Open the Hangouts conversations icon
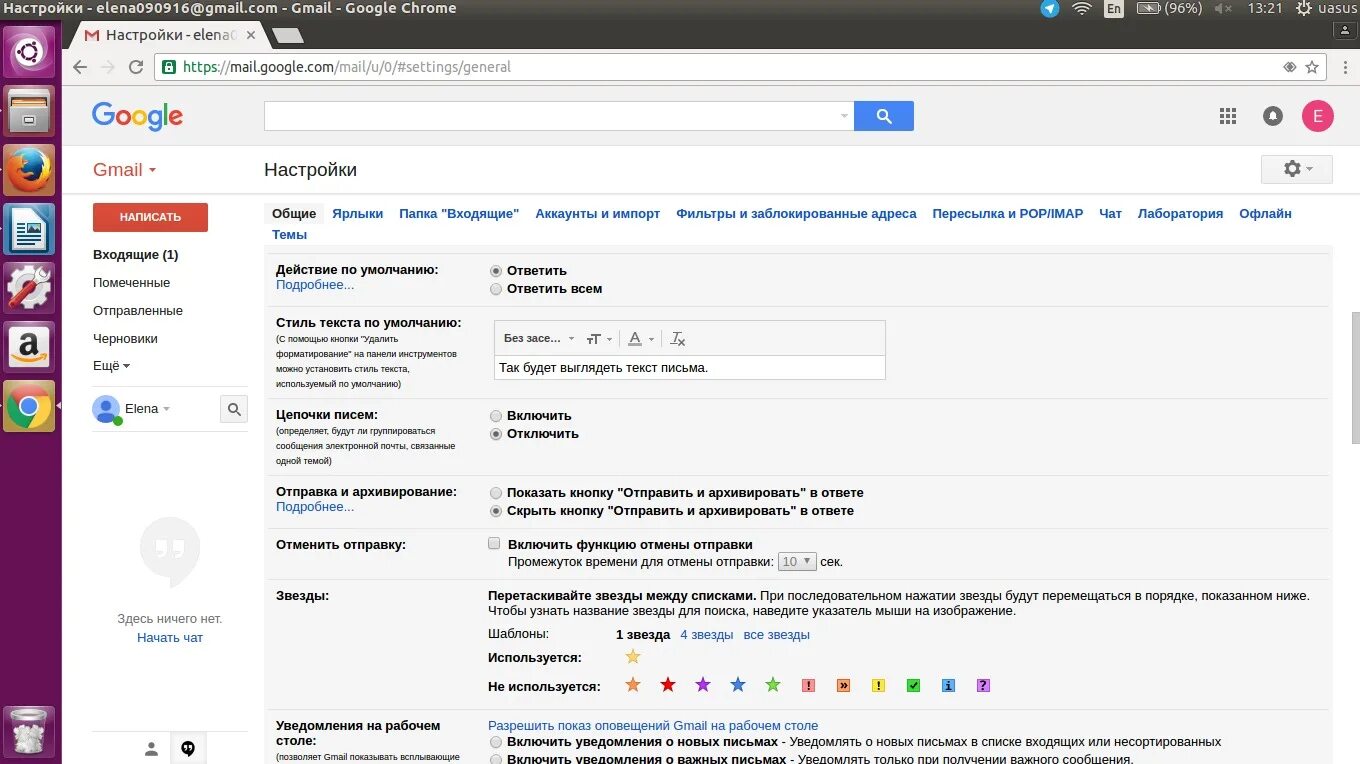This screenshot has width=1360, height=764. (188, 748)
